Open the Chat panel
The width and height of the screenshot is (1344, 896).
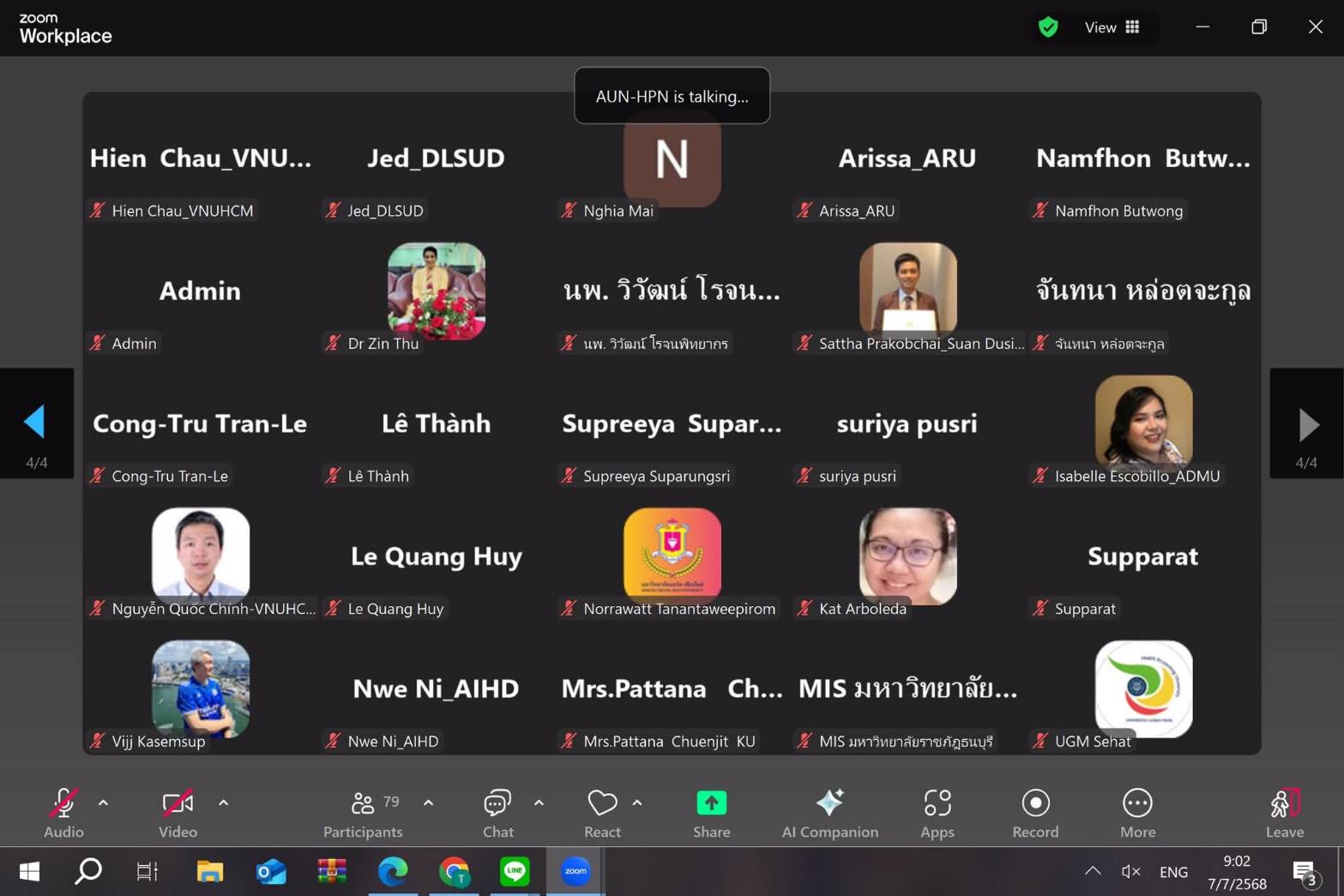coord(497,813)
